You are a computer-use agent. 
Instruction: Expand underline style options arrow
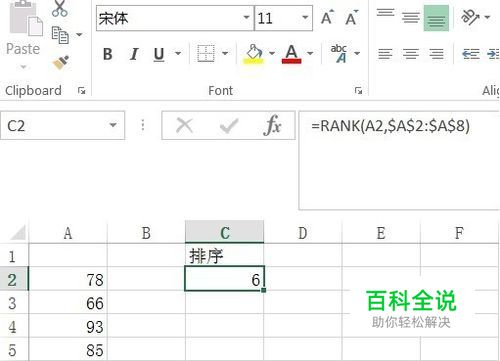pos(178,53)
